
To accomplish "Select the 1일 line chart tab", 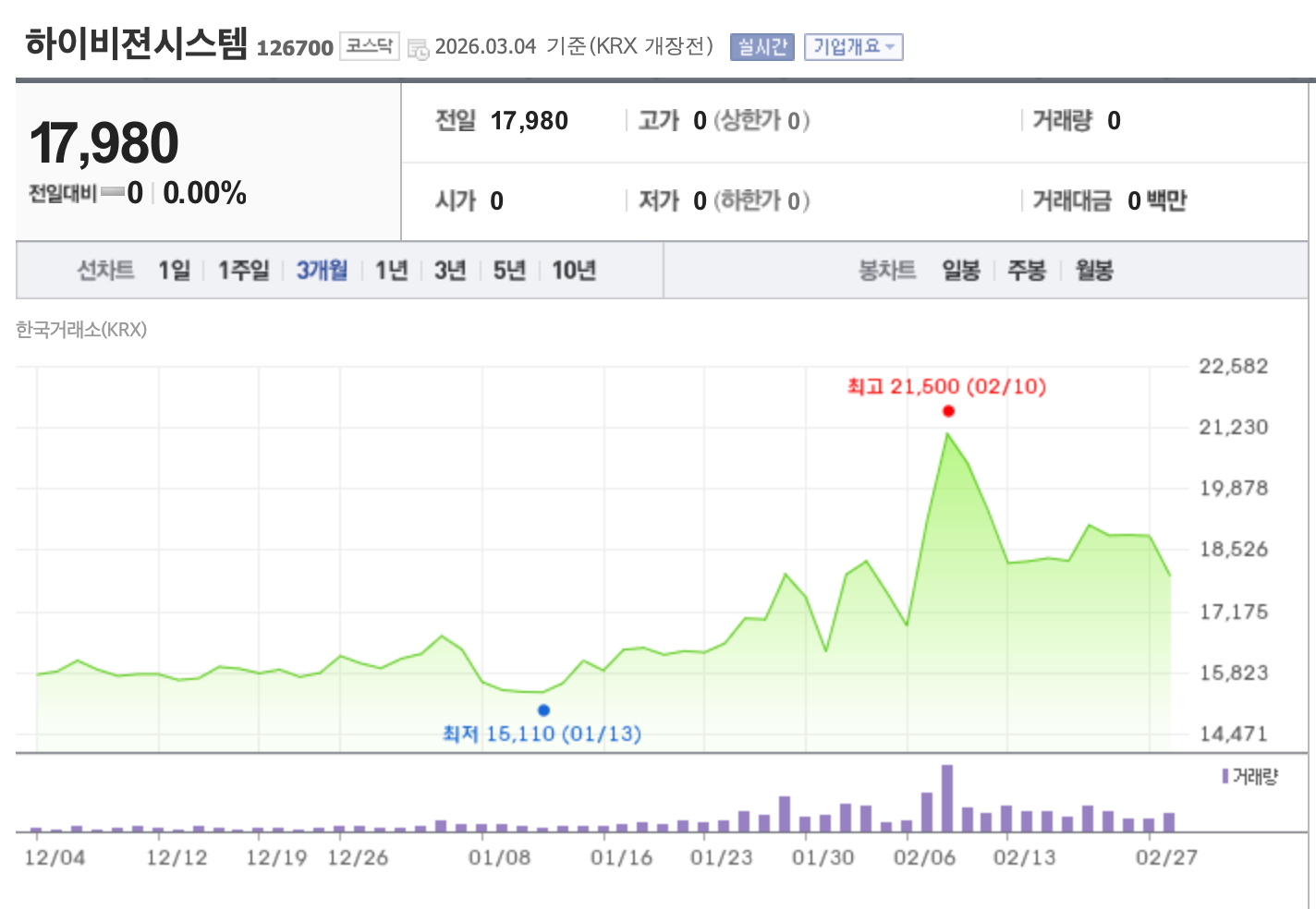I will [174, 271].
